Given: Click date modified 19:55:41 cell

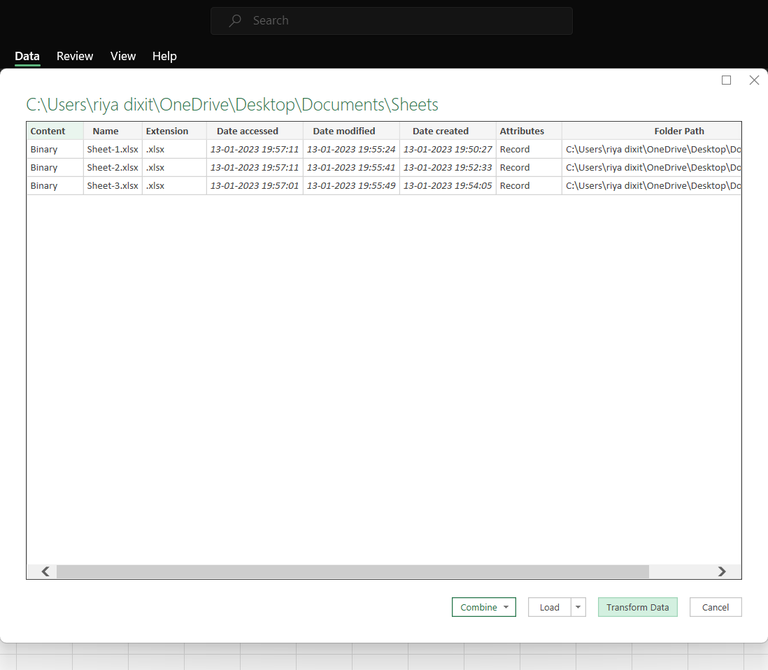Looking at the screenshot, I should [x=351, y=168].
